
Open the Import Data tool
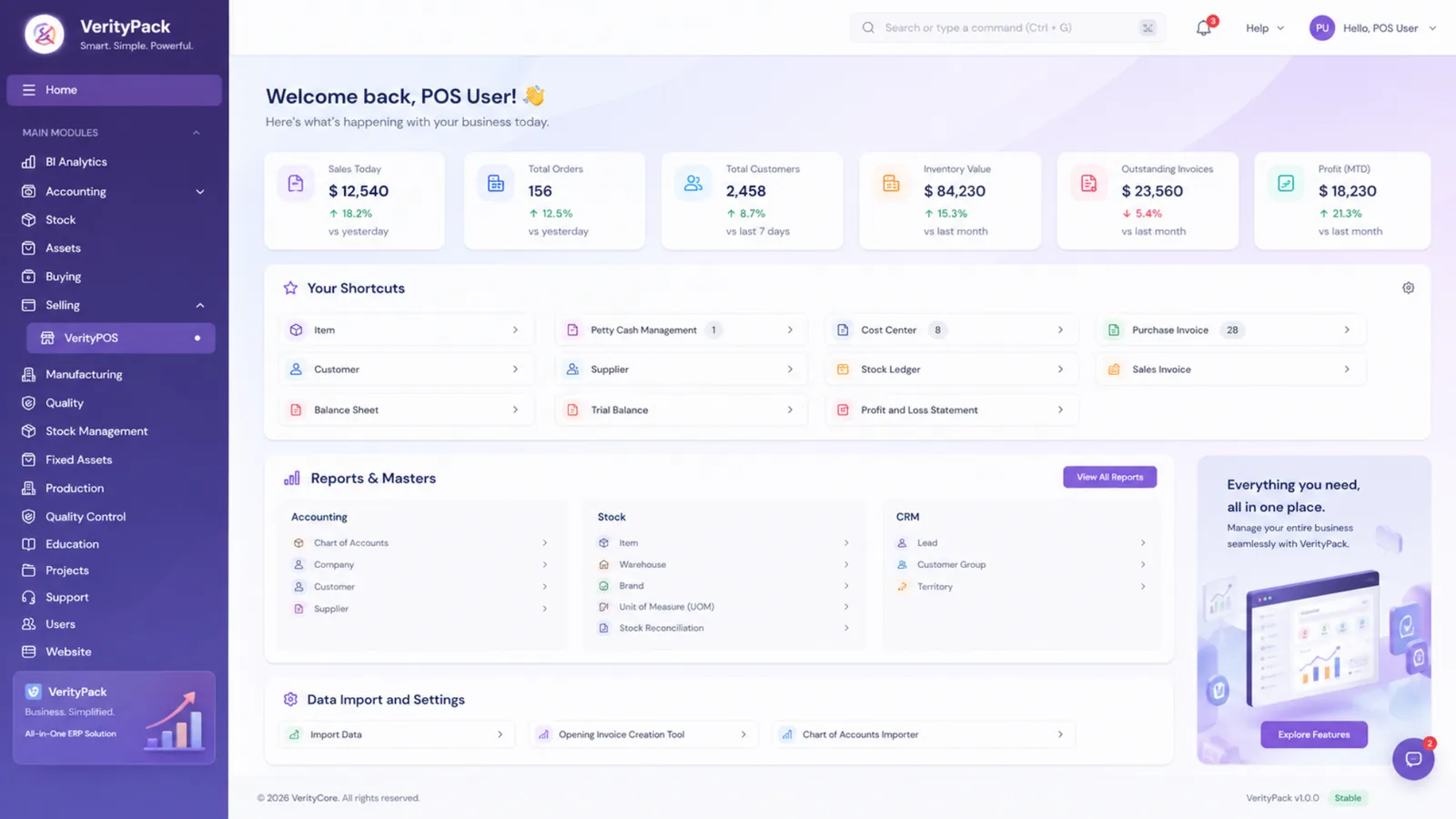[396, 734]
